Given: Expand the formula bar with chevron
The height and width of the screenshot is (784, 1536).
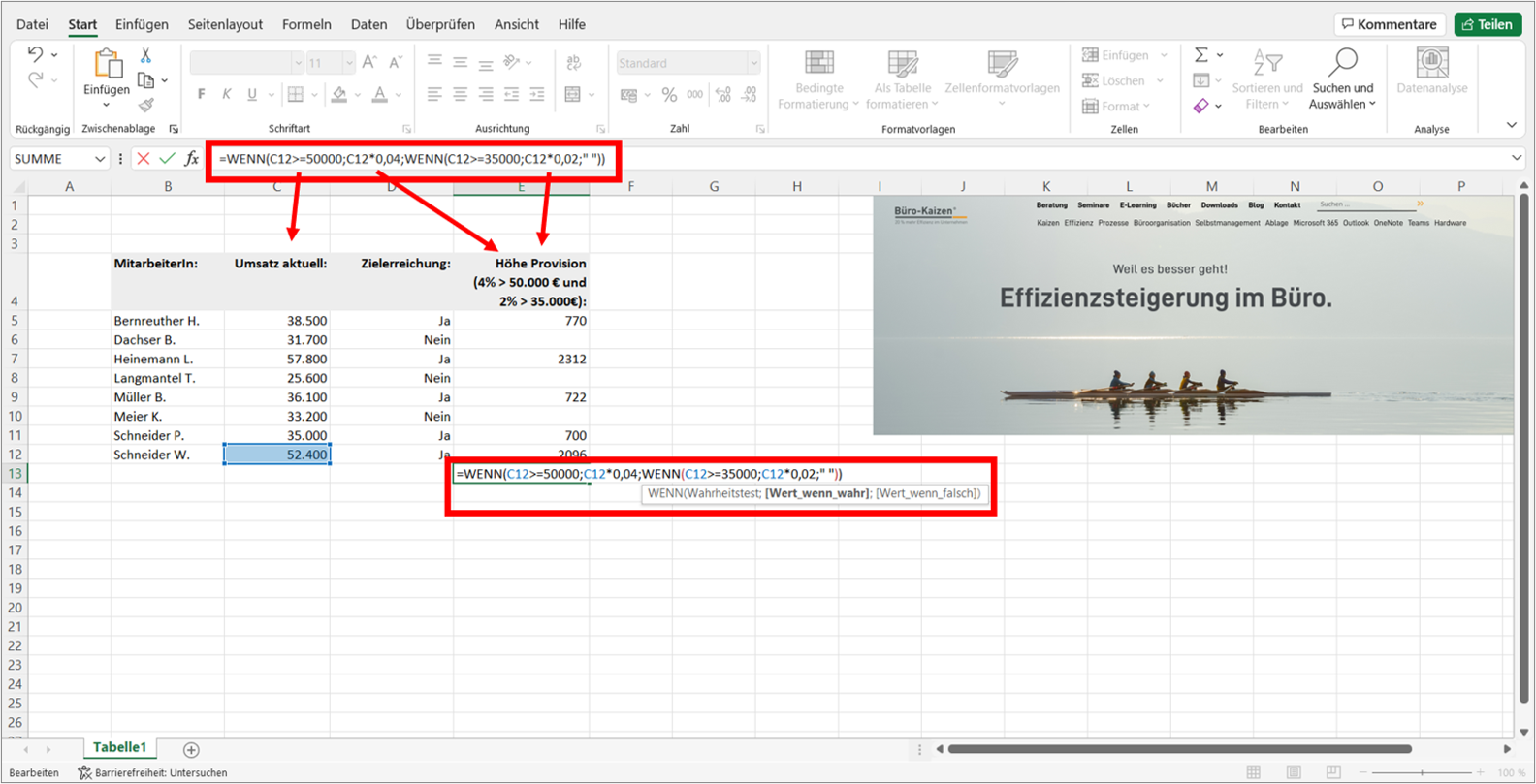Looking at the screenshot, I should point(1517,158).
